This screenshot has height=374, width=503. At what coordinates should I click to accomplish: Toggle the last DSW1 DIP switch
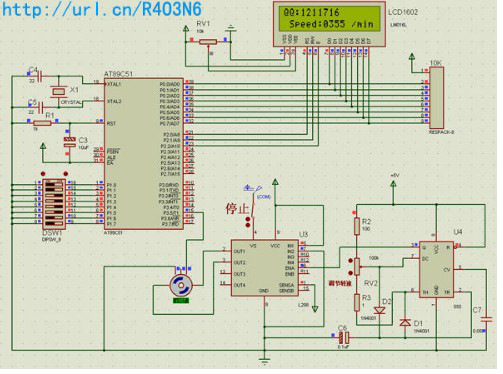pyautogui.click(x=53, y=222)
